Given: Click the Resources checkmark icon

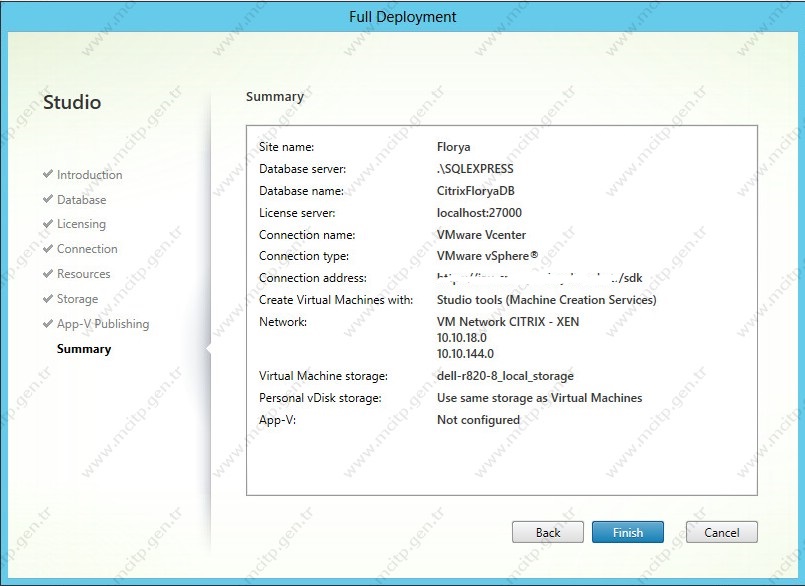Looking at the screenshot, I should pos(48,273).
